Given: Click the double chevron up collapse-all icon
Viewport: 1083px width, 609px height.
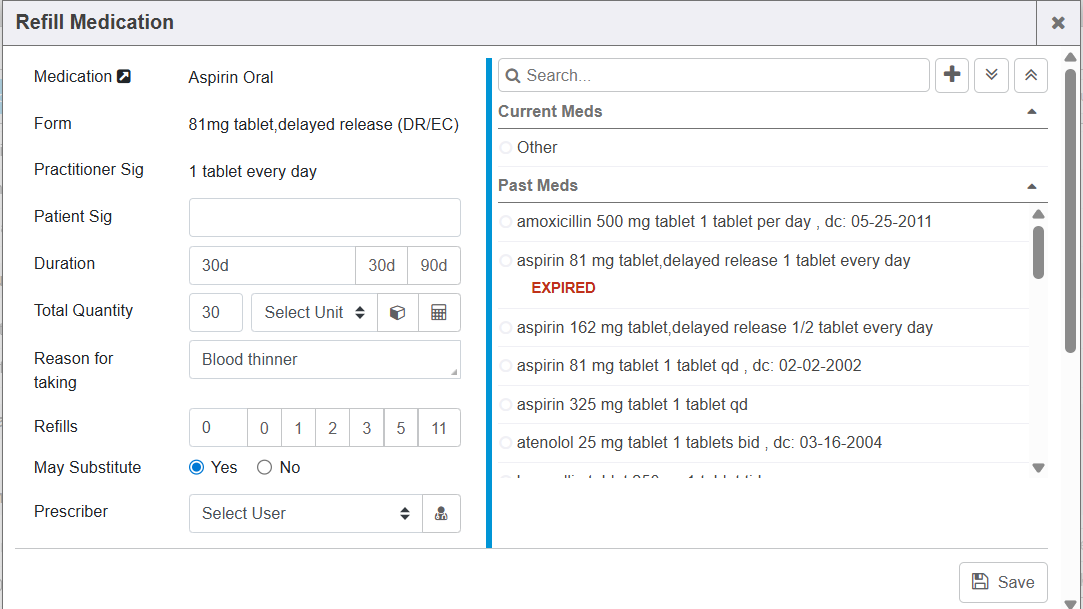Looking at the screenshot, I should click(1030, 75).
